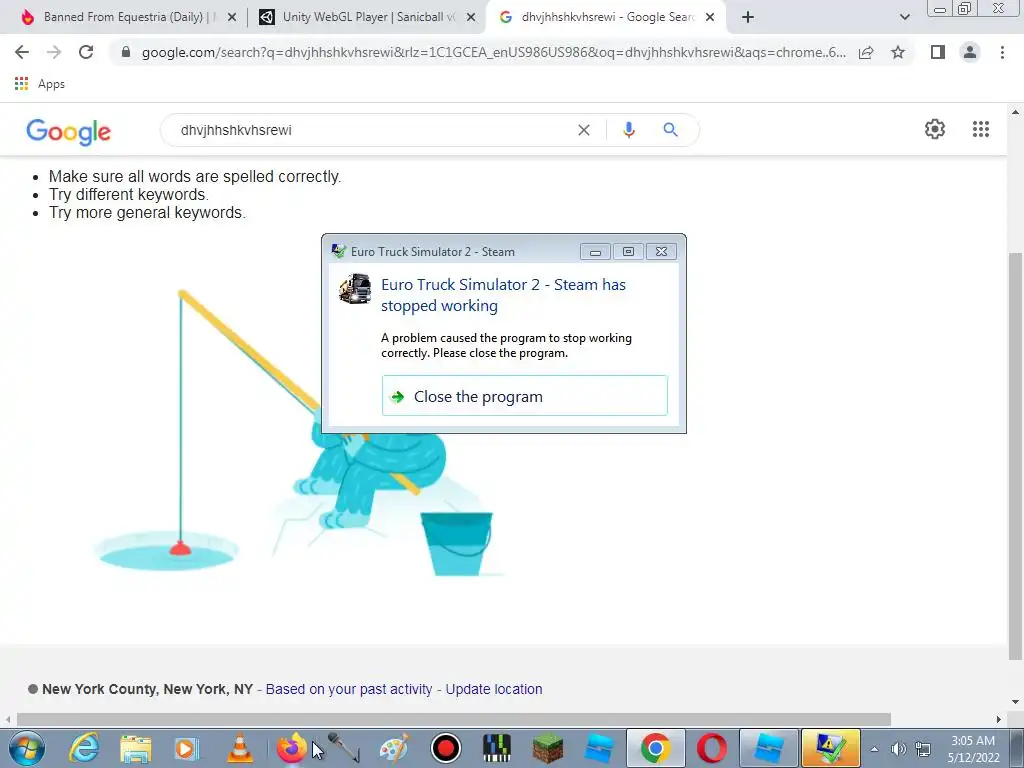The image size is (1024, 768).
Task: Click the horizontal page scrollbar
Action: pos(454,719)
